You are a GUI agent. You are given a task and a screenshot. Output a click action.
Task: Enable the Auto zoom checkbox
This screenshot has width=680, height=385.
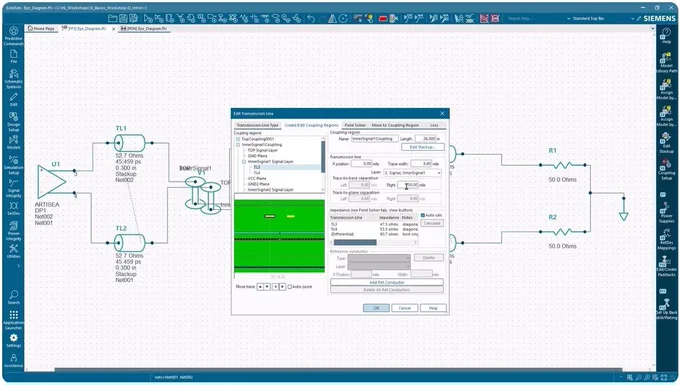(290, 287)
